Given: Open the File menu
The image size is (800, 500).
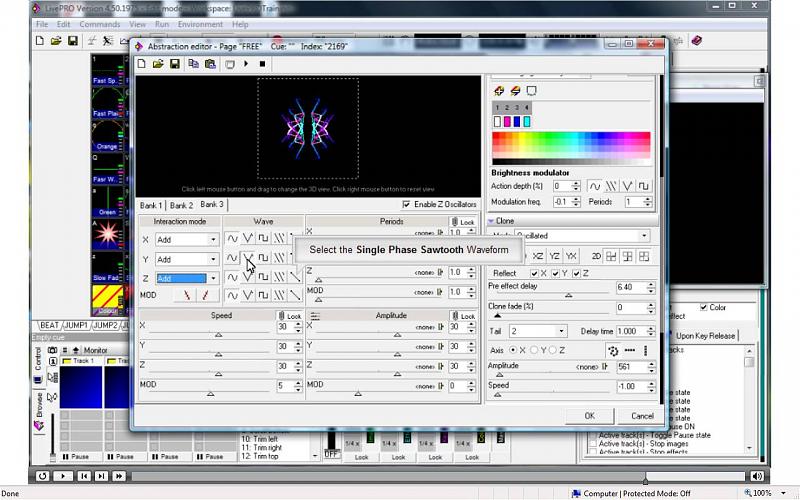Looking at the screenshot, I should point(42,24).
